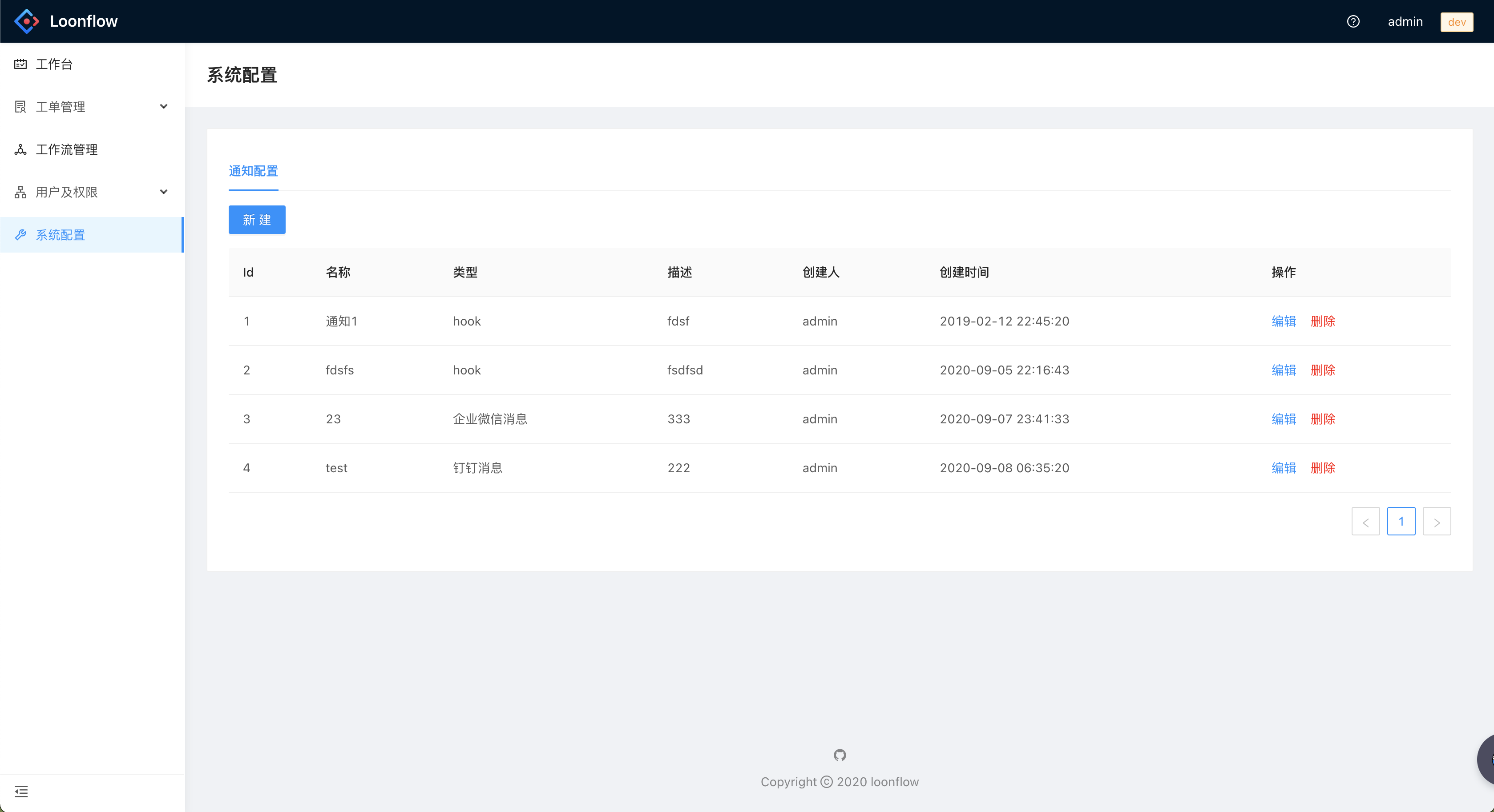Expand the 工单管理 submenu chevron
This screenshot has width=1494, height=812.
click(x=164, y=107)
